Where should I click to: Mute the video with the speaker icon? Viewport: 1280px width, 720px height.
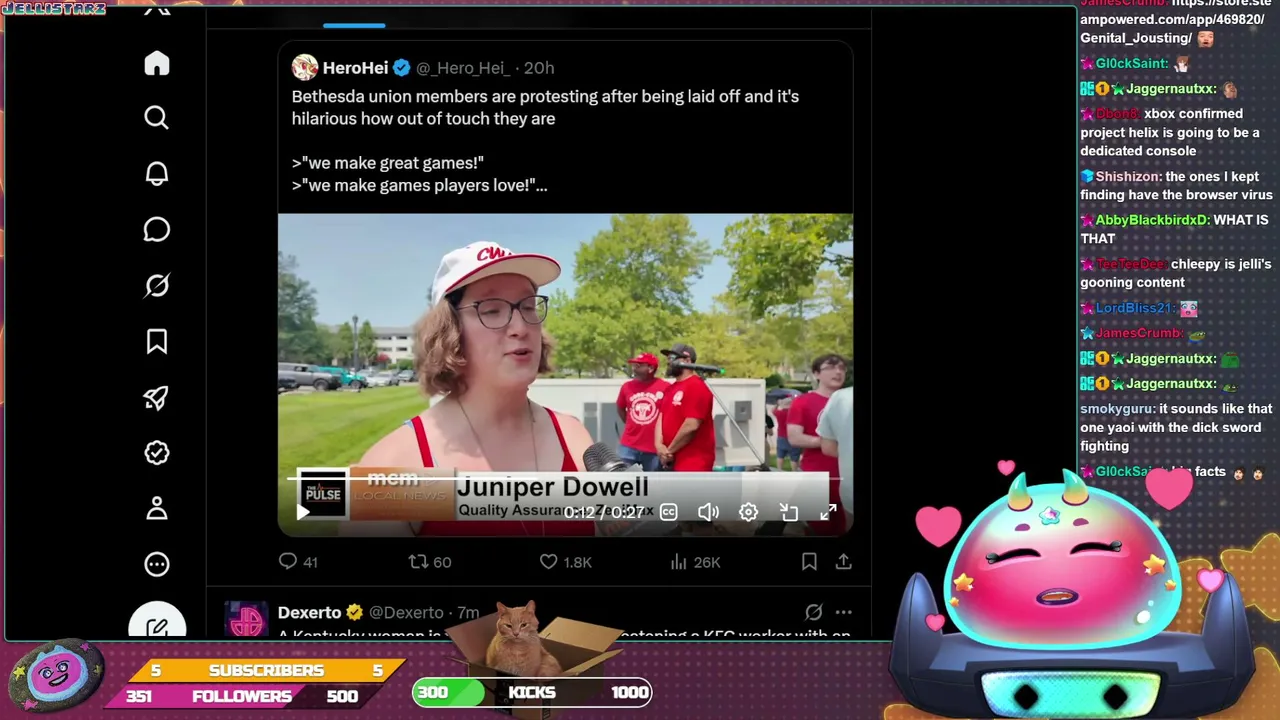click(708, 512)
